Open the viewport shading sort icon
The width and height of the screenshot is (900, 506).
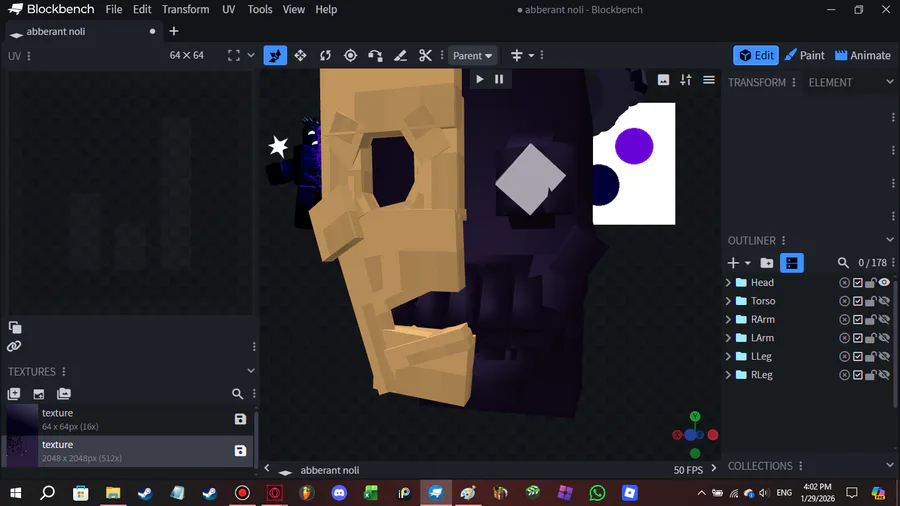[x=686, y=80]
